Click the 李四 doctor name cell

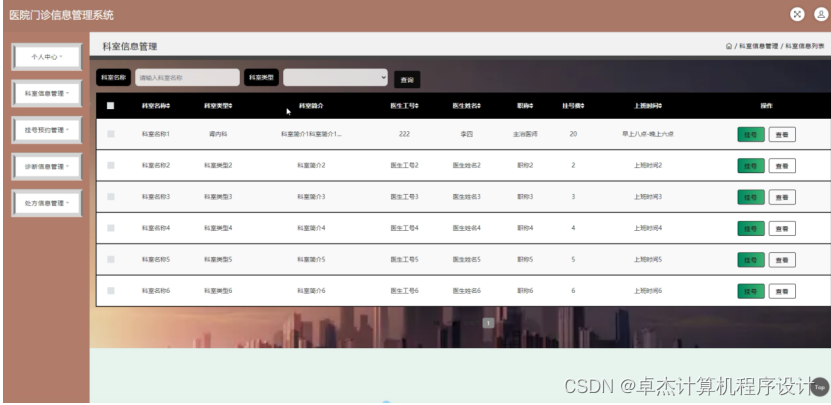(x=466, y=134)
